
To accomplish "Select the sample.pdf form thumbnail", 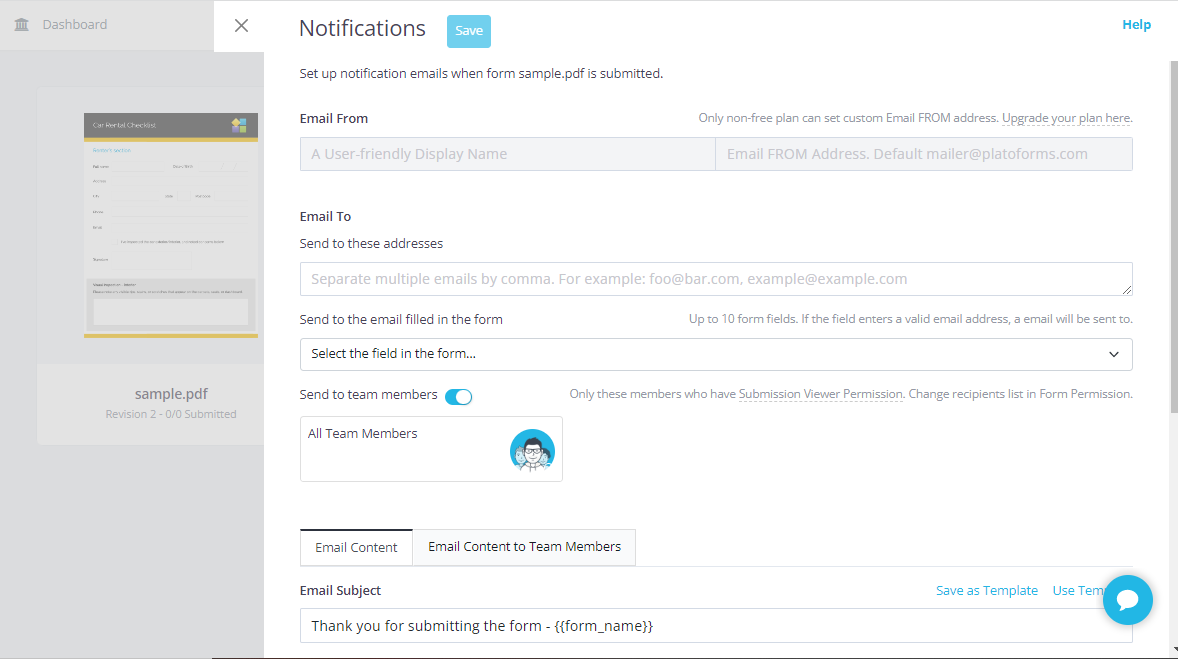I will pos(171,225).
